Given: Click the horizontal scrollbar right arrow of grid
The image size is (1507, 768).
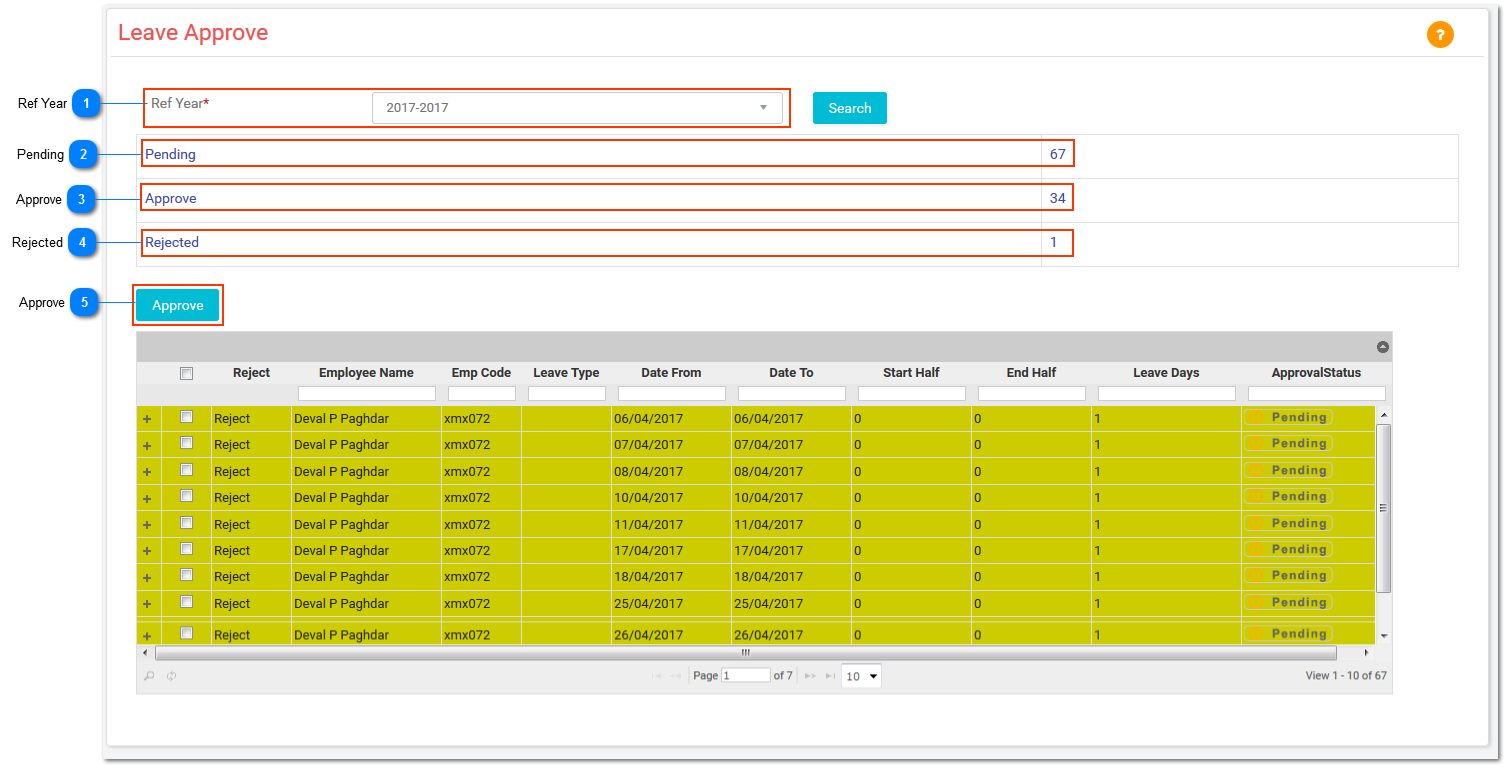Looking at the screenshot, I should (x=1367, y=652).
